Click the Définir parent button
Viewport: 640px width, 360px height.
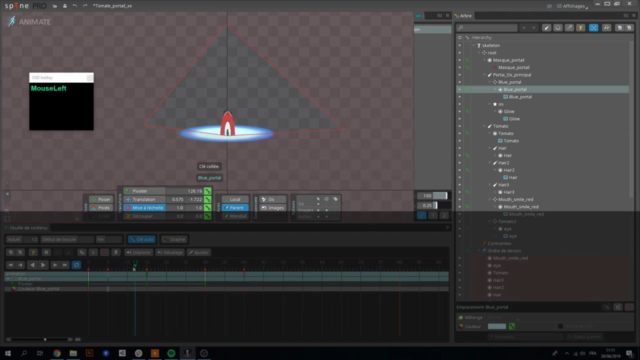[x=584, y=337]
